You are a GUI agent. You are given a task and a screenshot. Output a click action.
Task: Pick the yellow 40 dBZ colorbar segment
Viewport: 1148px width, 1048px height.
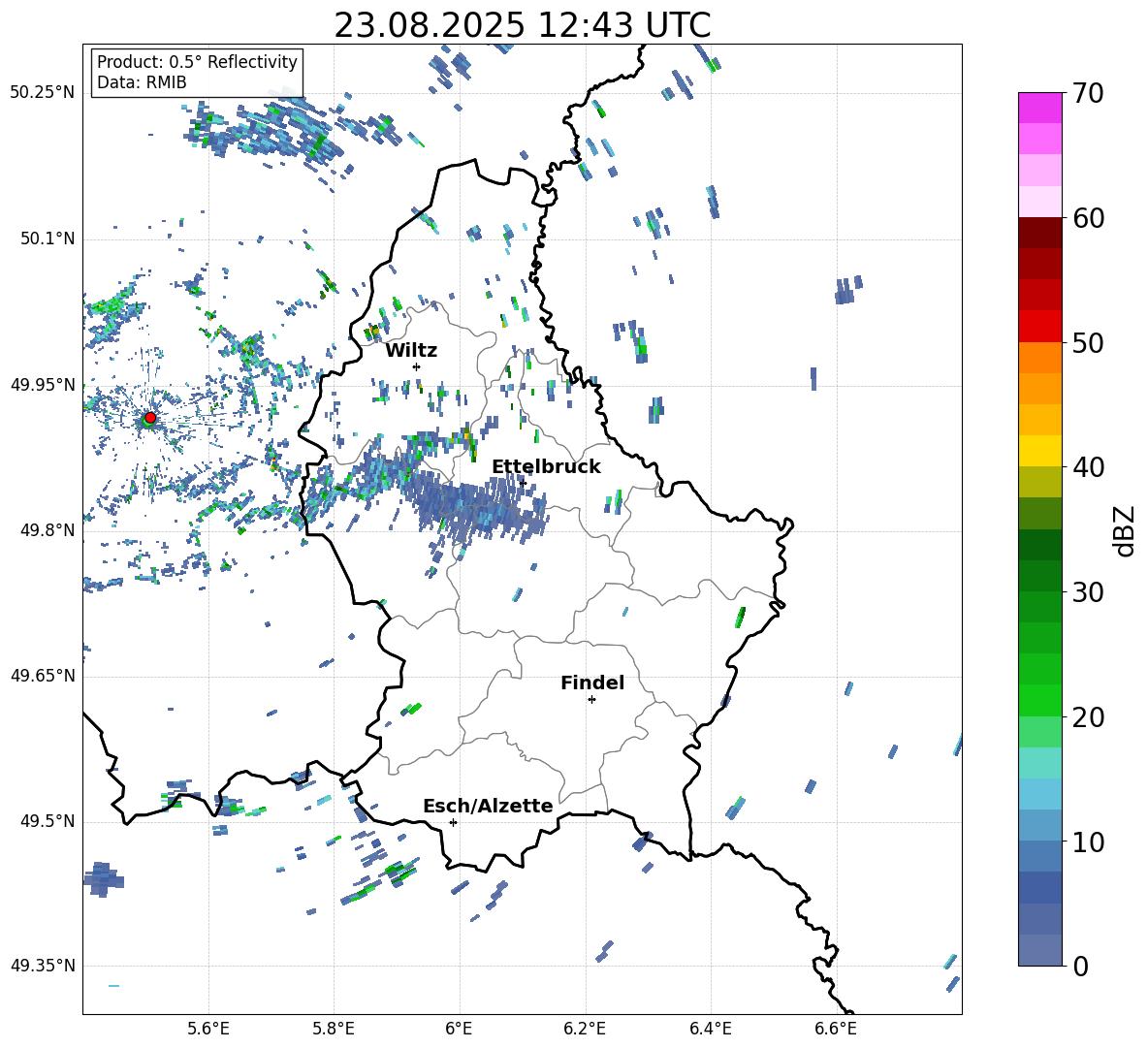tap(1039, 451)
